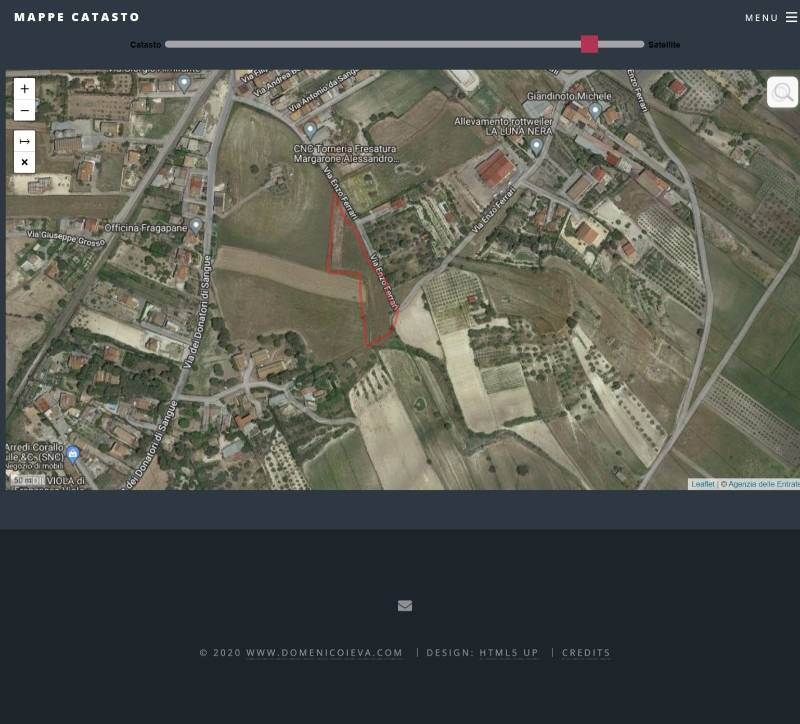Click the Mappe Catasto site title
Image resolution: width=800 pixels, height=724 pixels.
pyautogui.click(x=77, y=17)
